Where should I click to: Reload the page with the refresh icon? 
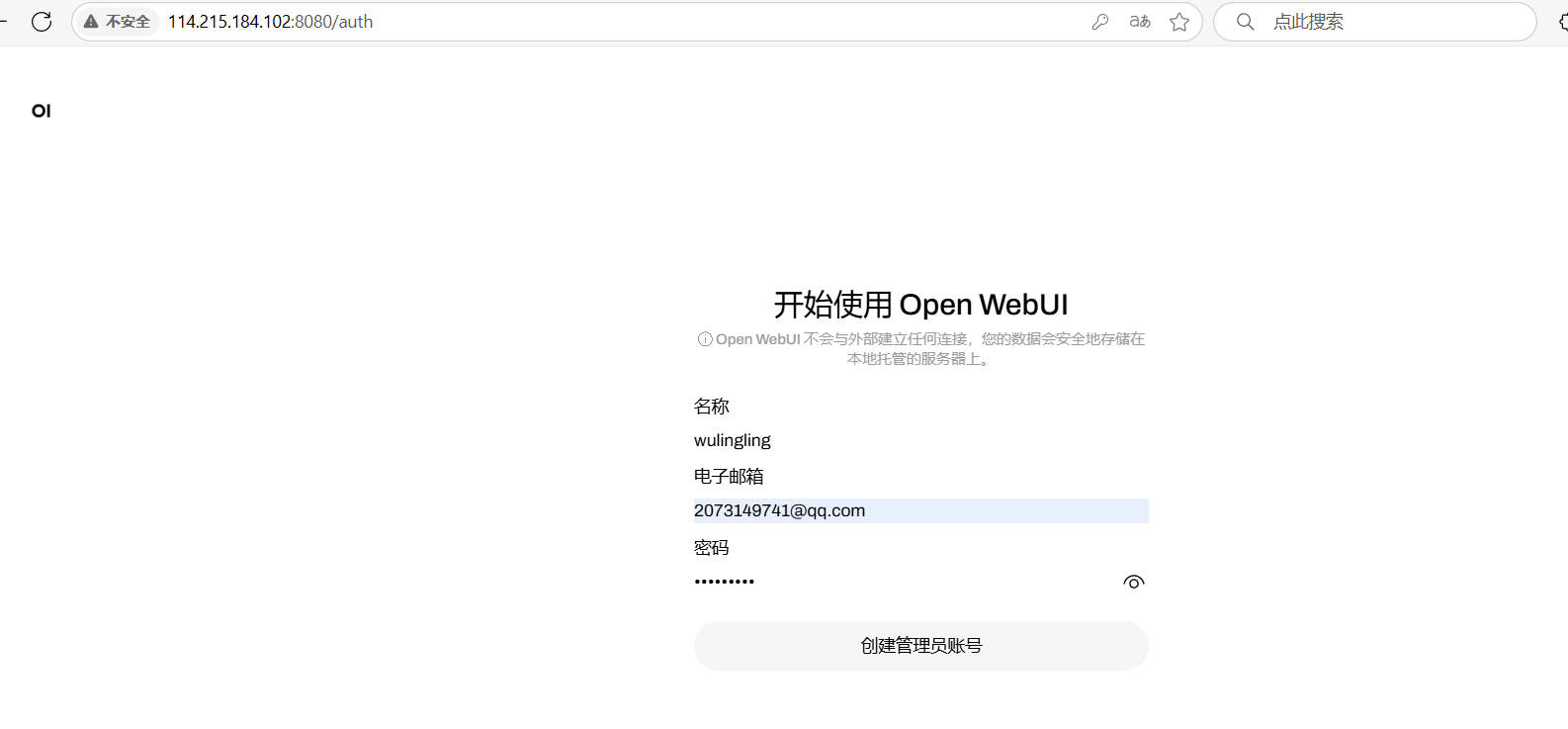(x=42, y=22)
